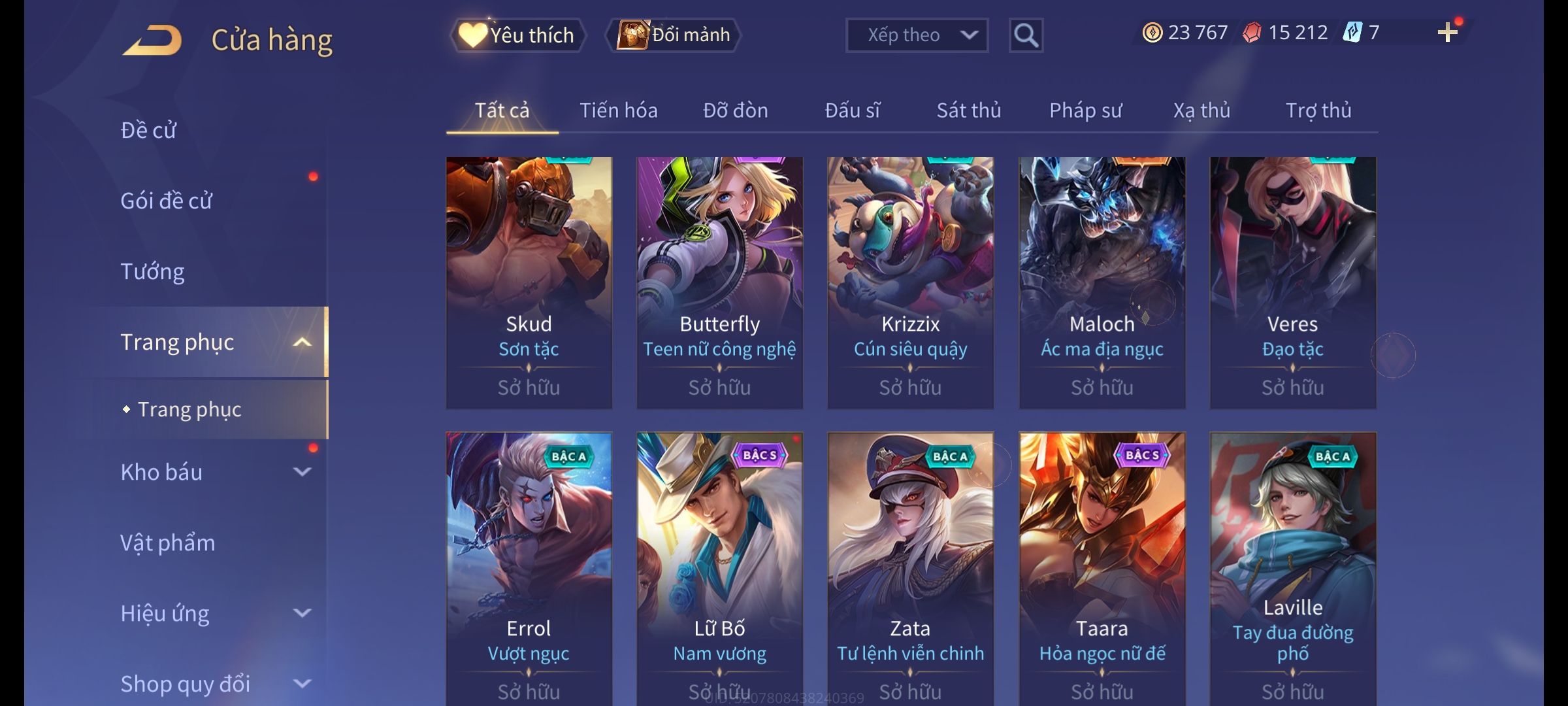Screen dimensions: 1568x706
Task: Select Butterfly Teen nữ công nghệ skin
Action: coord(720,282)
